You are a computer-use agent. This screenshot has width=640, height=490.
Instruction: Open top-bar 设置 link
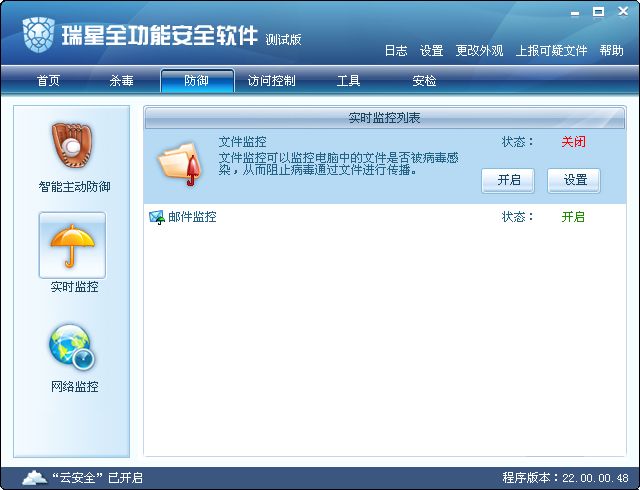[431, 51]
